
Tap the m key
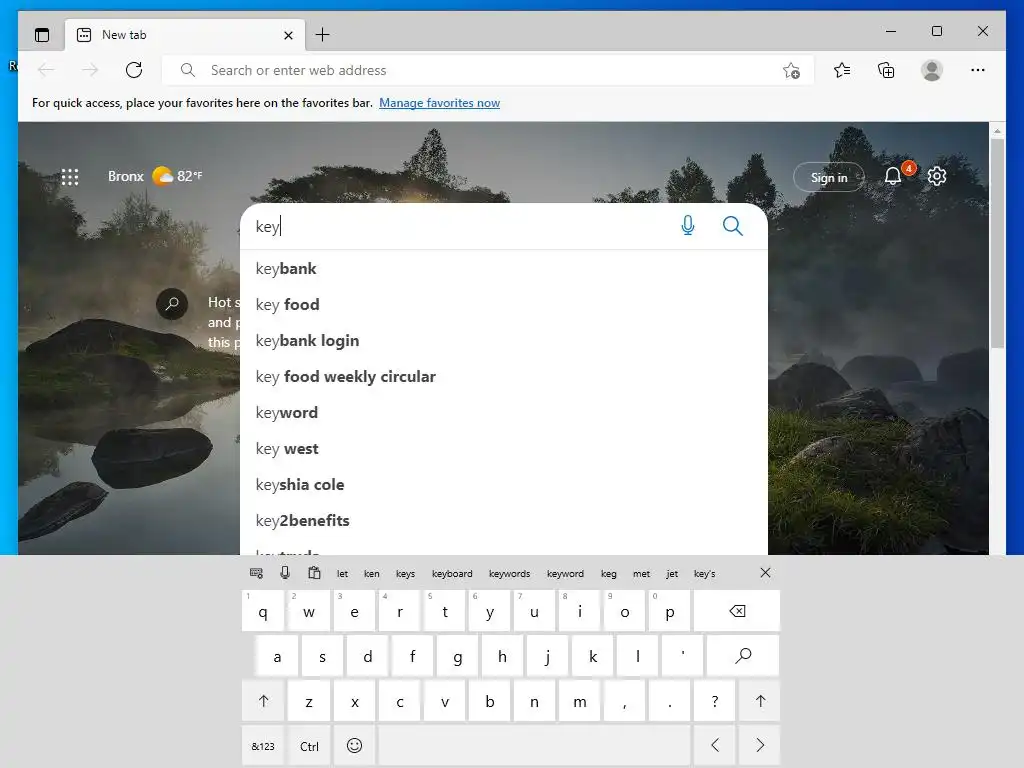[579, 701]
